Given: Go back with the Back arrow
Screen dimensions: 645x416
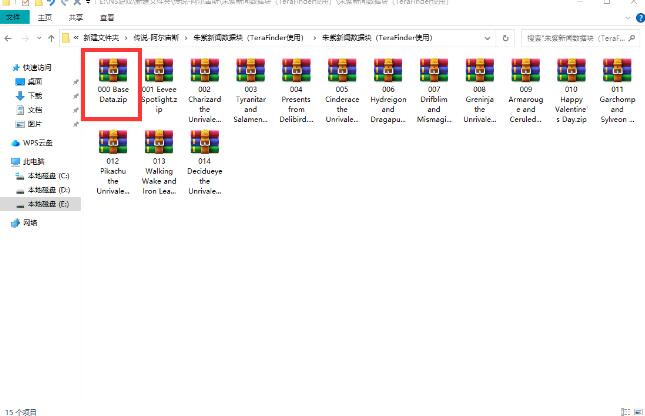Looking at the screenshot, I should [9, 38].
